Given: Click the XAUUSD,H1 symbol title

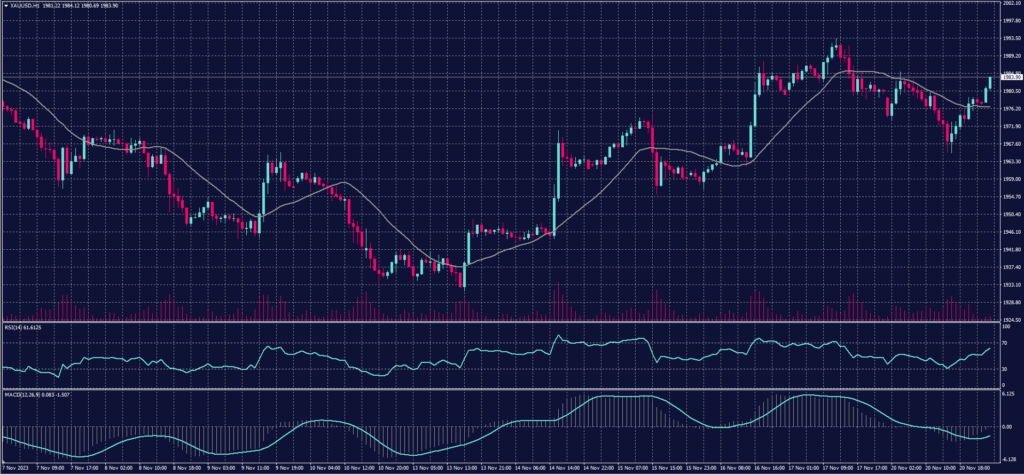Looking at the screenshot, I should [22, 5].
